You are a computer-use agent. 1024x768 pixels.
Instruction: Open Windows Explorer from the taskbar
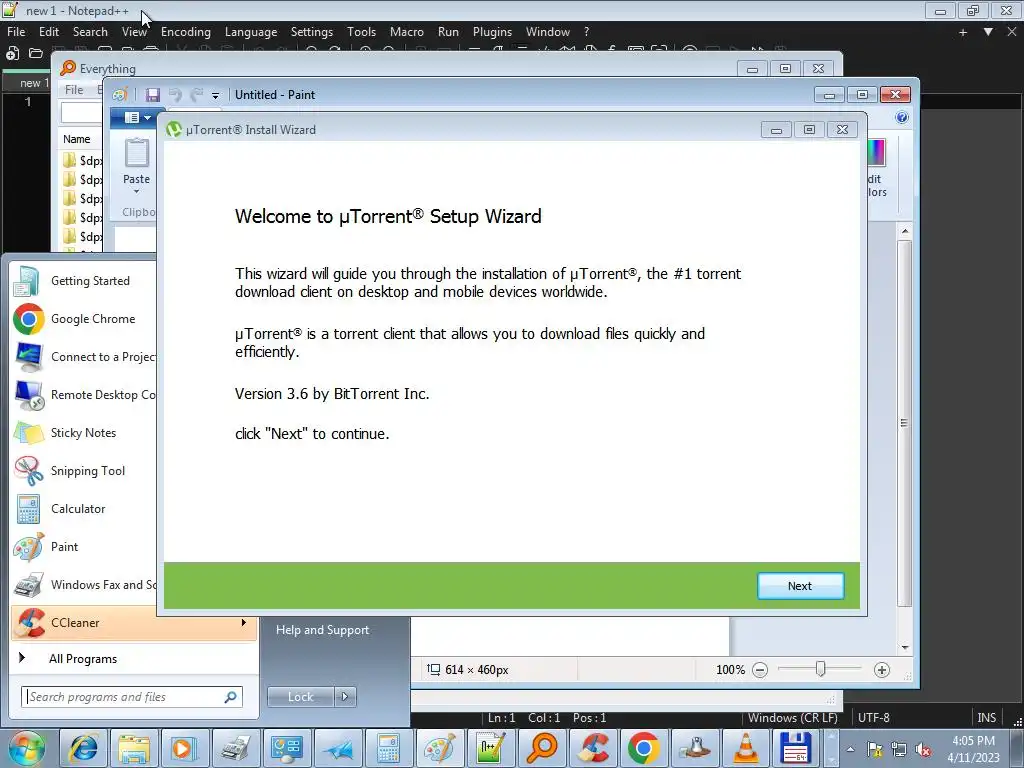pyautogui.click(x=134, y=748)
